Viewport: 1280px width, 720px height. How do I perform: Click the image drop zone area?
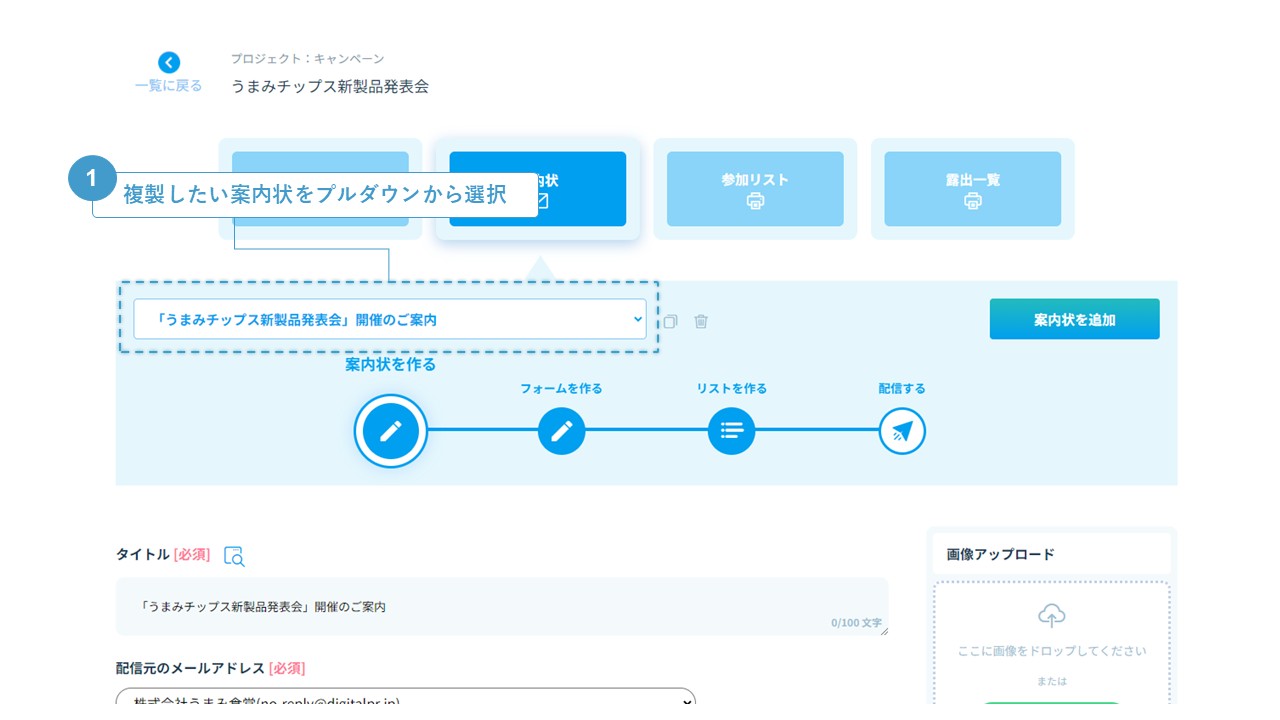(x=1051, y=650)
